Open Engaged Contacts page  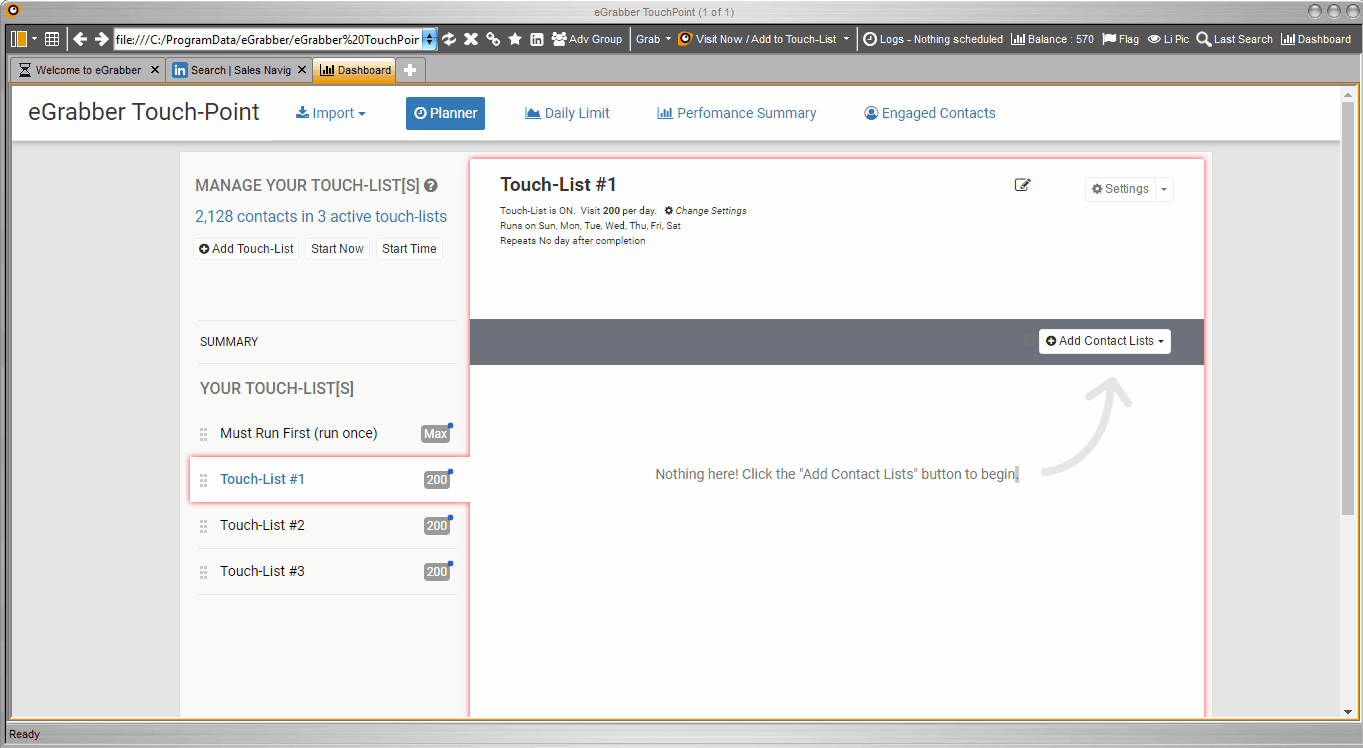pyautogui.click(x=930, y=113)
